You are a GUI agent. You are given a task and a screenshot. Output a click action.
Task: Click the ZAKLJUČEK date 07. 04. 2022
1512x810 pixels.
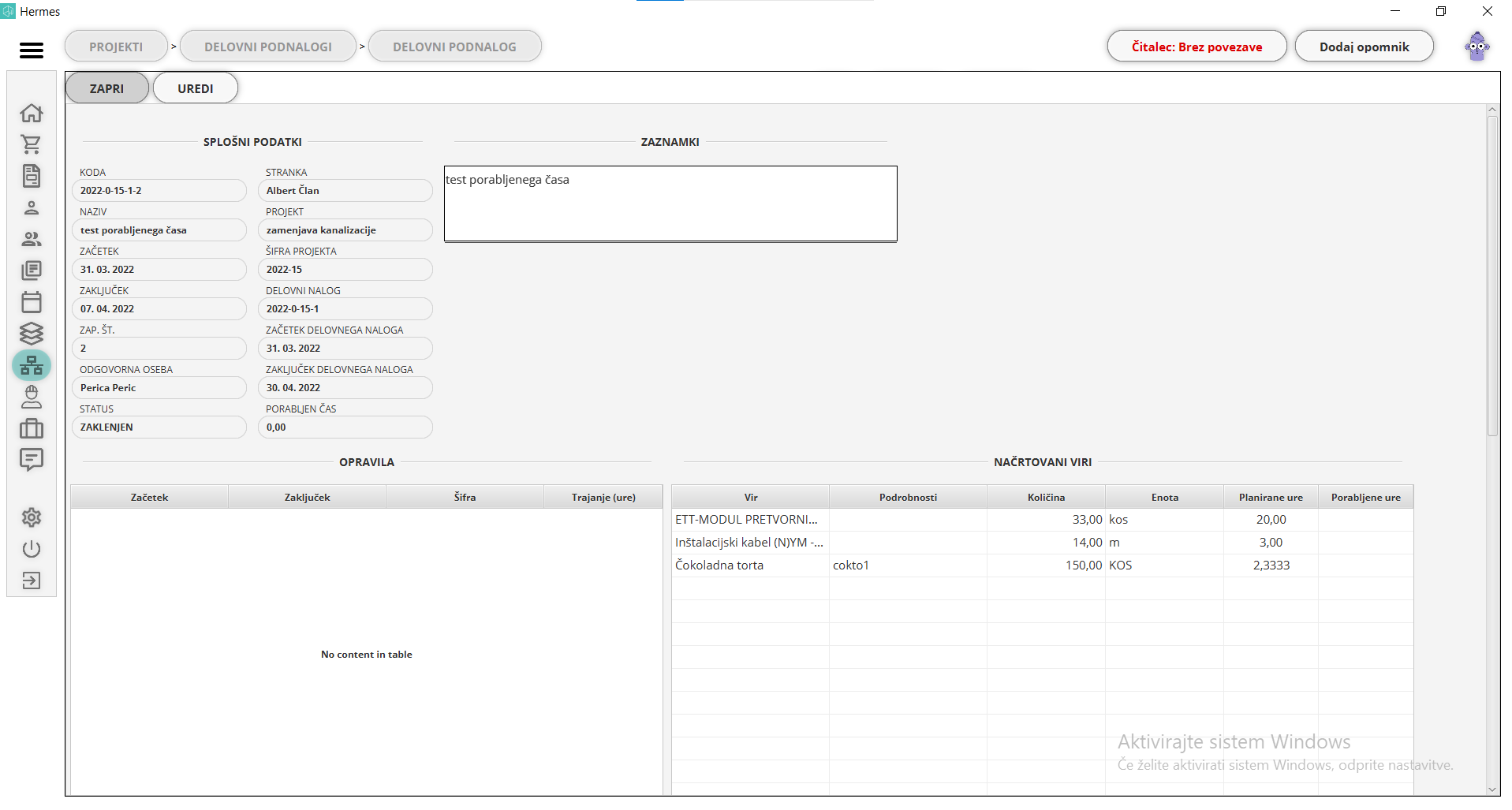coord(159,309)
